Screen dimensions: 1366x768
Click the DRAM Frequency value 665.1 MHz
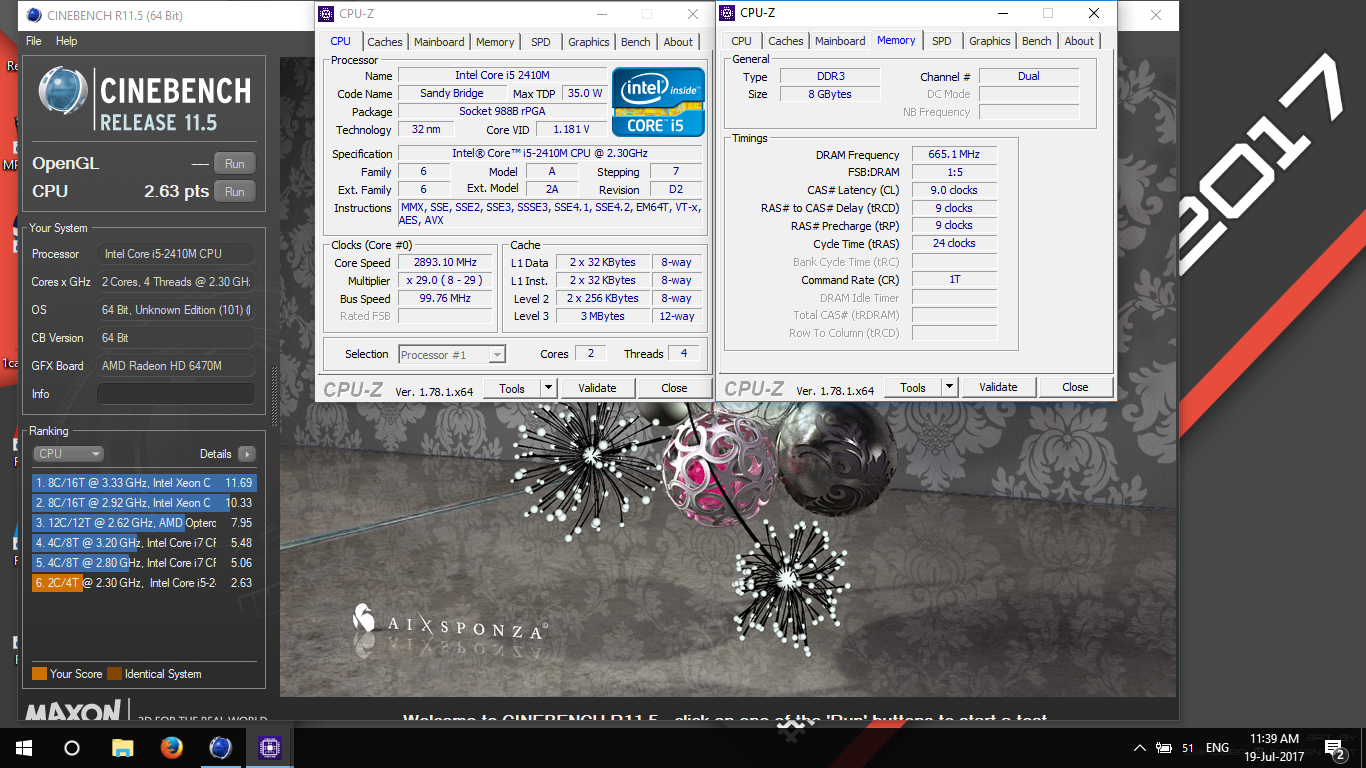coord(954,155)
